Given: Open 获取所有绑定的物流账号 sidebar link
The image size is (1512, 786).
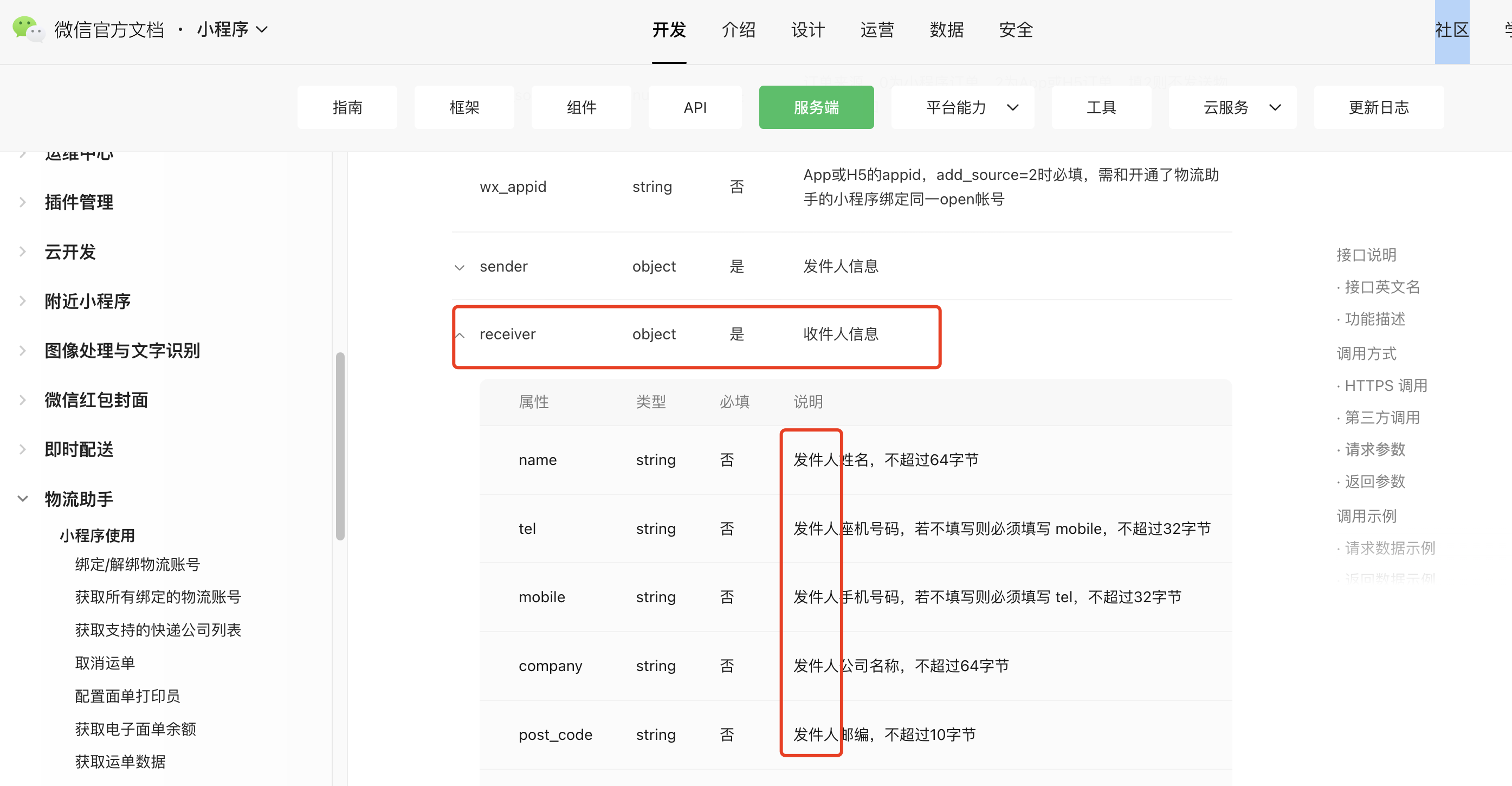Looking at the screenshot, I should [158, 597].
